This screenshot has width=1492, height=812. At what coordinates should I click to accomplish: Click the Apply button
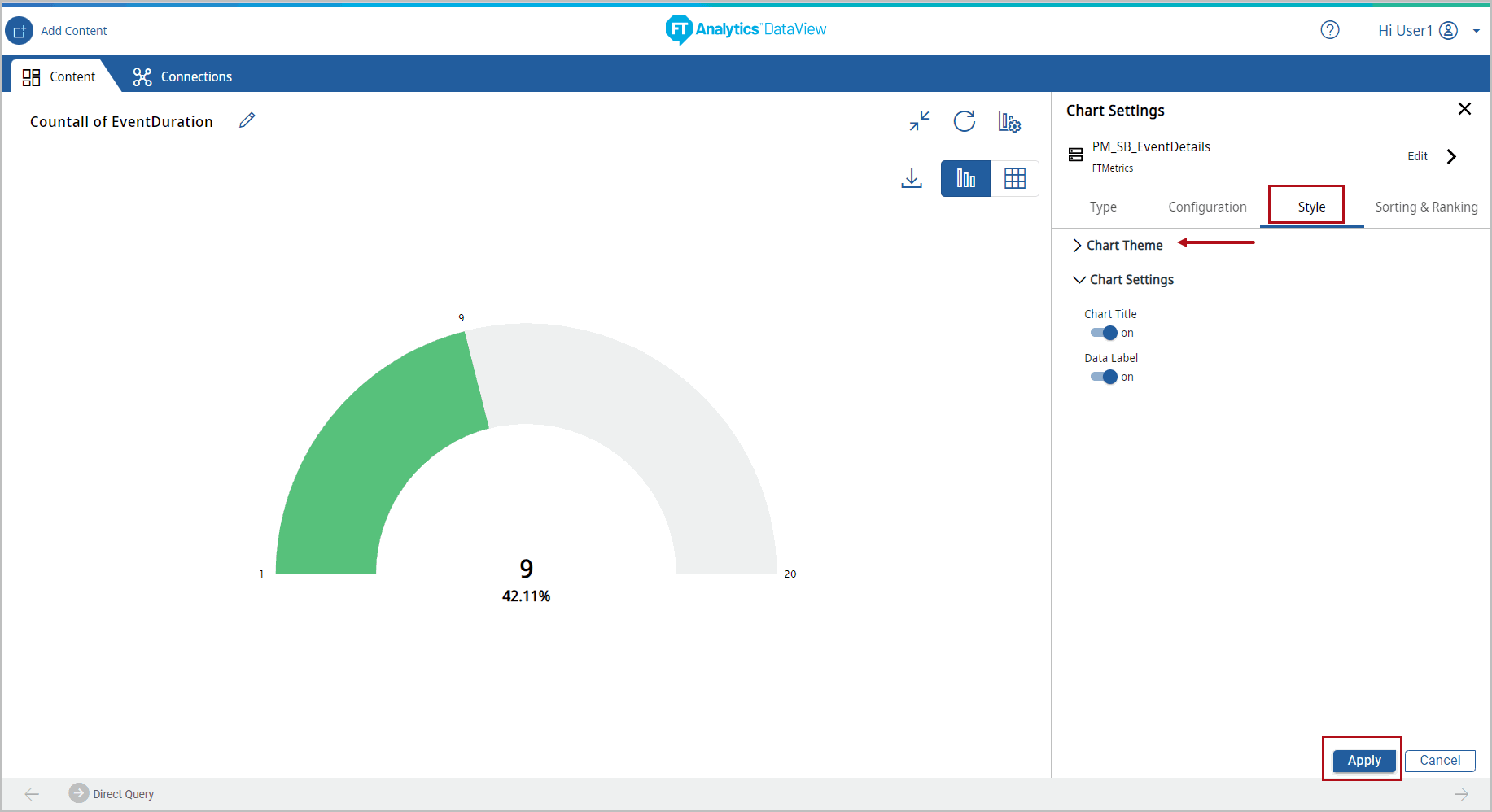pos(1363,760)
